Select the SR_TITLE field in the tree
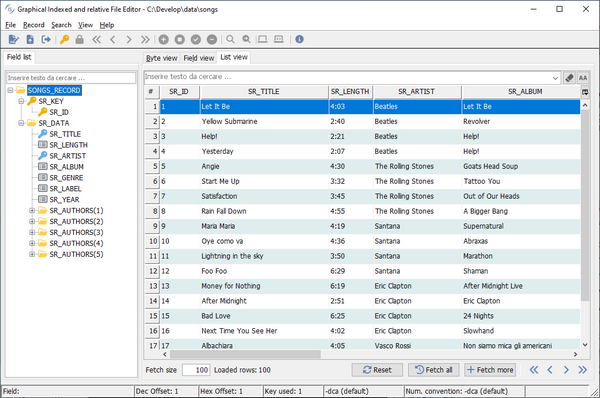This screenshot has height=398, width=600. (x=65, y=134)
